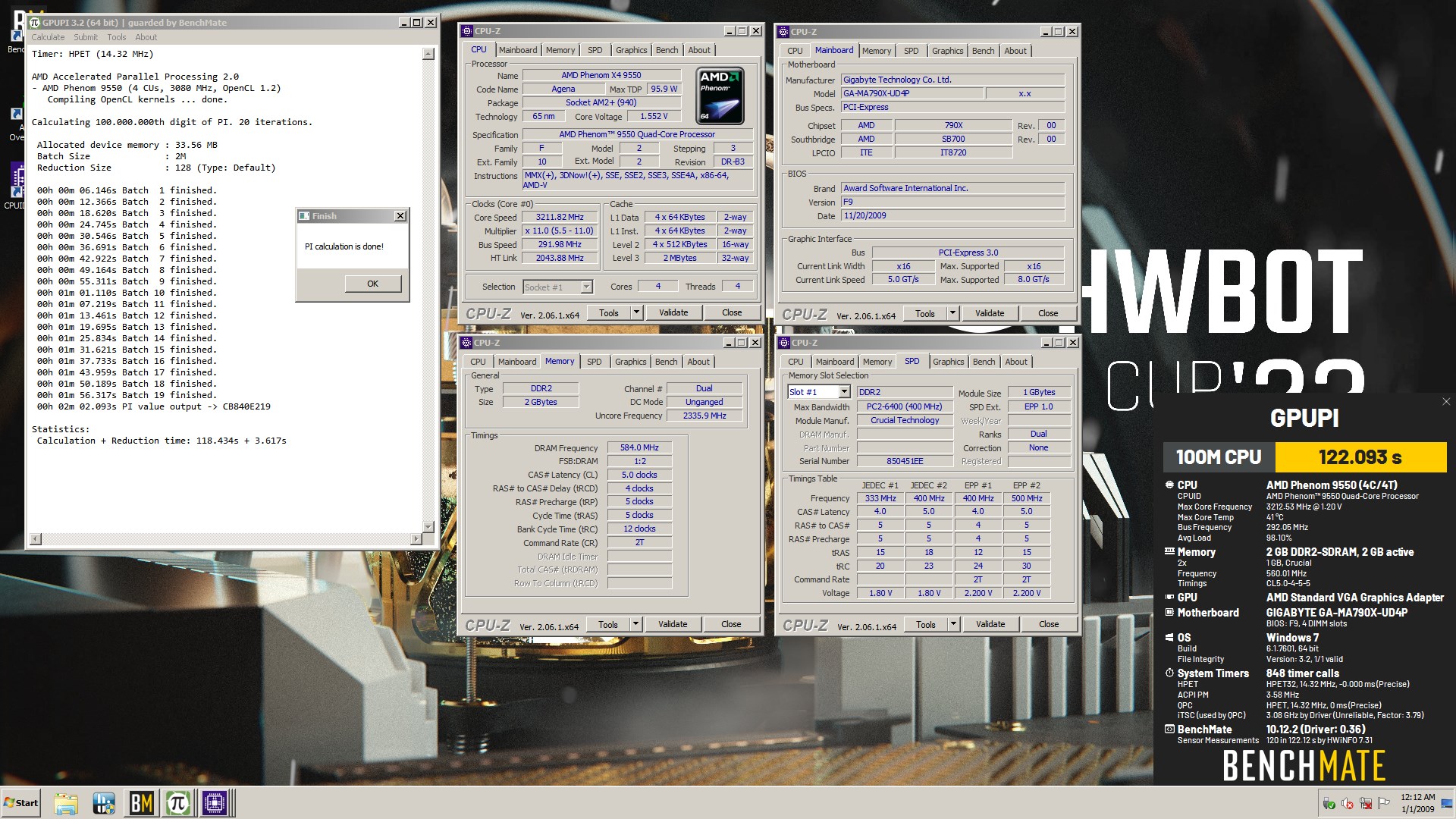Screen dimensions: 1456x819
Task: Close the BenchMate GPUPI result overlay
Action: [1445, 402]
